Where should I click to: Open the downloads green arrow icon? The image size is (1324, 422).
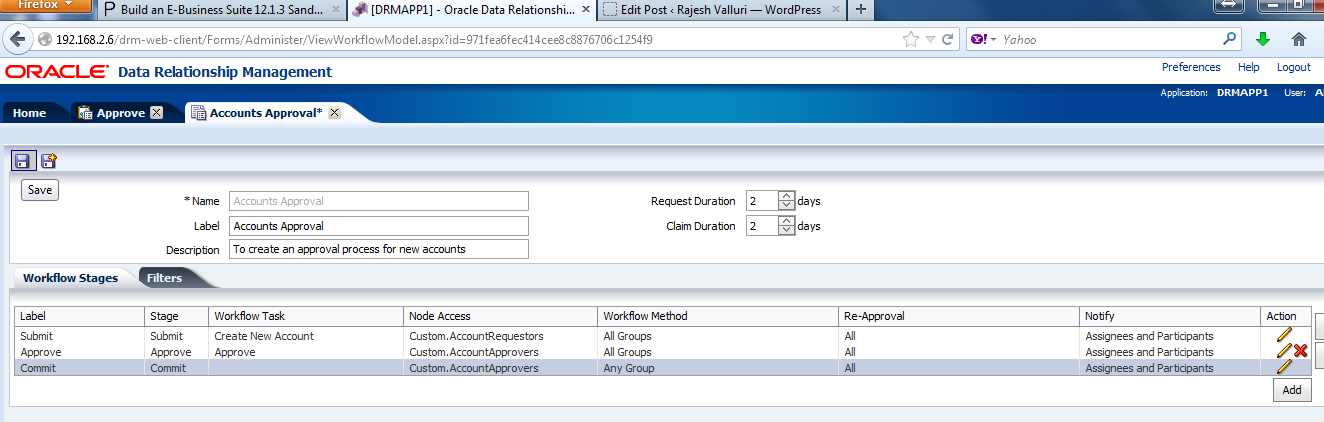[x=1263, y=40]
